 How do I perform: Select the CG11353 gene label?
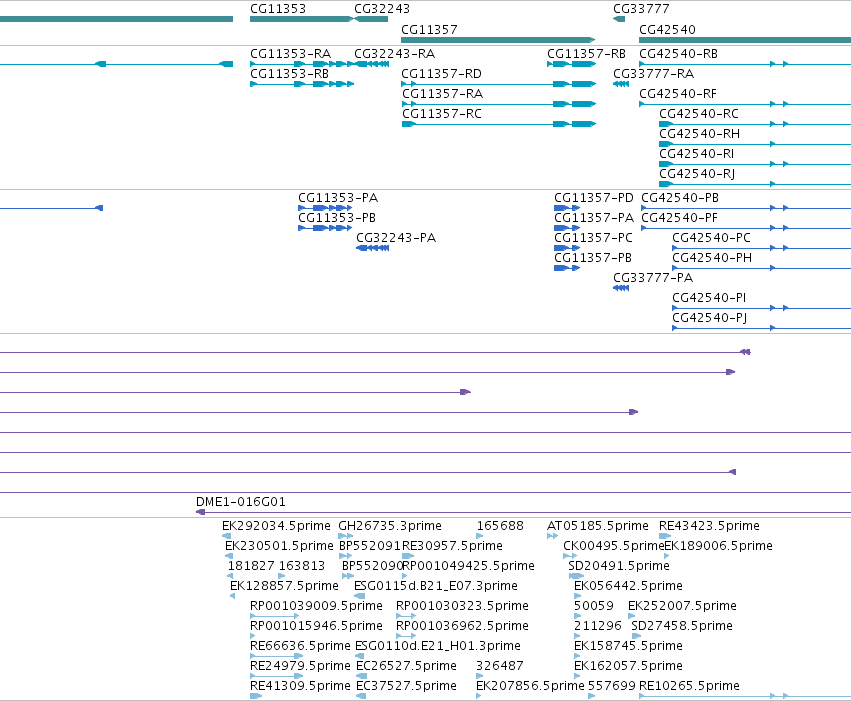278,9
